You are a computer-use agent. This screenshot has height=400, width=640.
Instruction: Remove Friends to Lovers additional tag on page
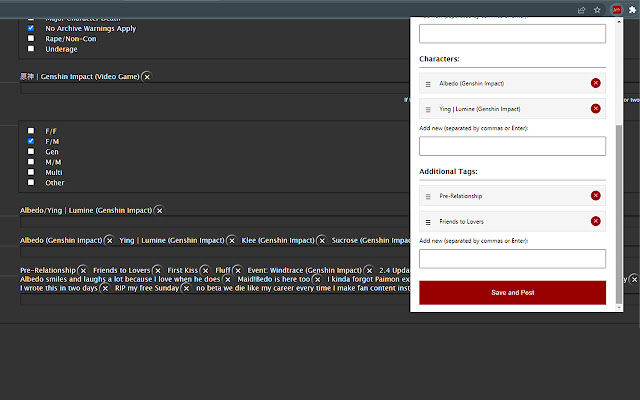point(157,270)
